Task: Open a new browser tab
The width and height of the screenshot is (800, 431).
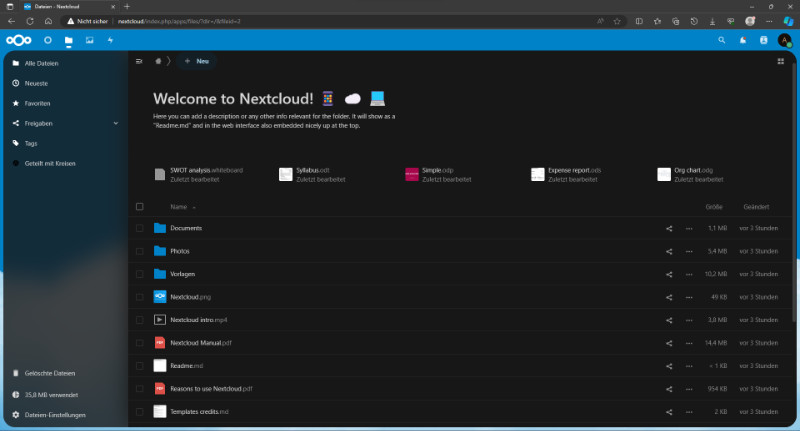Action: [127, 7]
